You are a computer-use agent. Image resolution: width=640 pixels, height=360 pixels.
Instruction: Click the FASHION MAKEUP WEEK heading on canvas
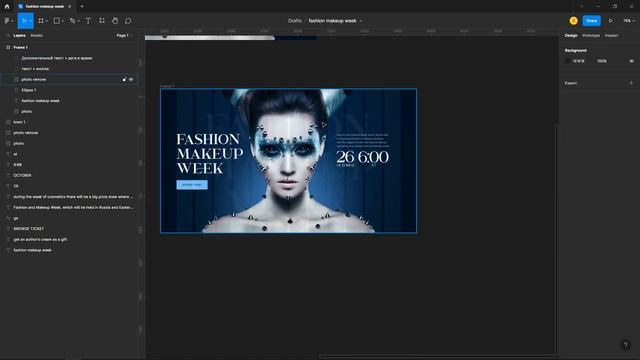pos(209,154)
